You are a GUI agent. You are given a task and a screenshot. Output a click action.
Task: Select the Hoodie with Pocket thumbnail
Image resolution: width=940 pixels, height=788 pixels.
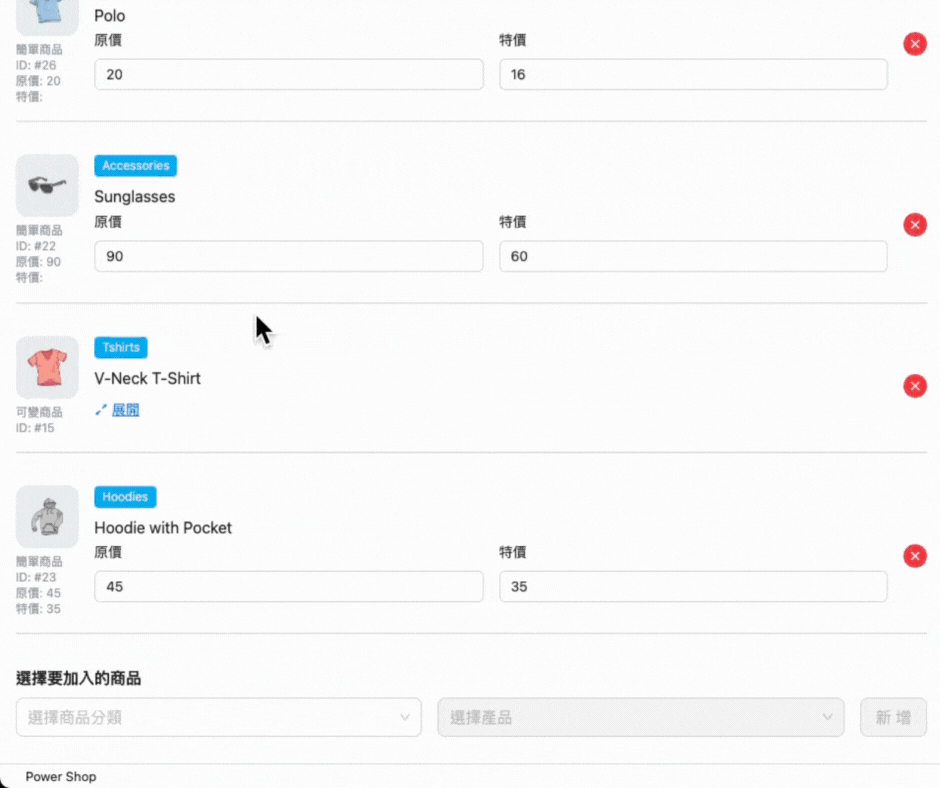(46, 516)
